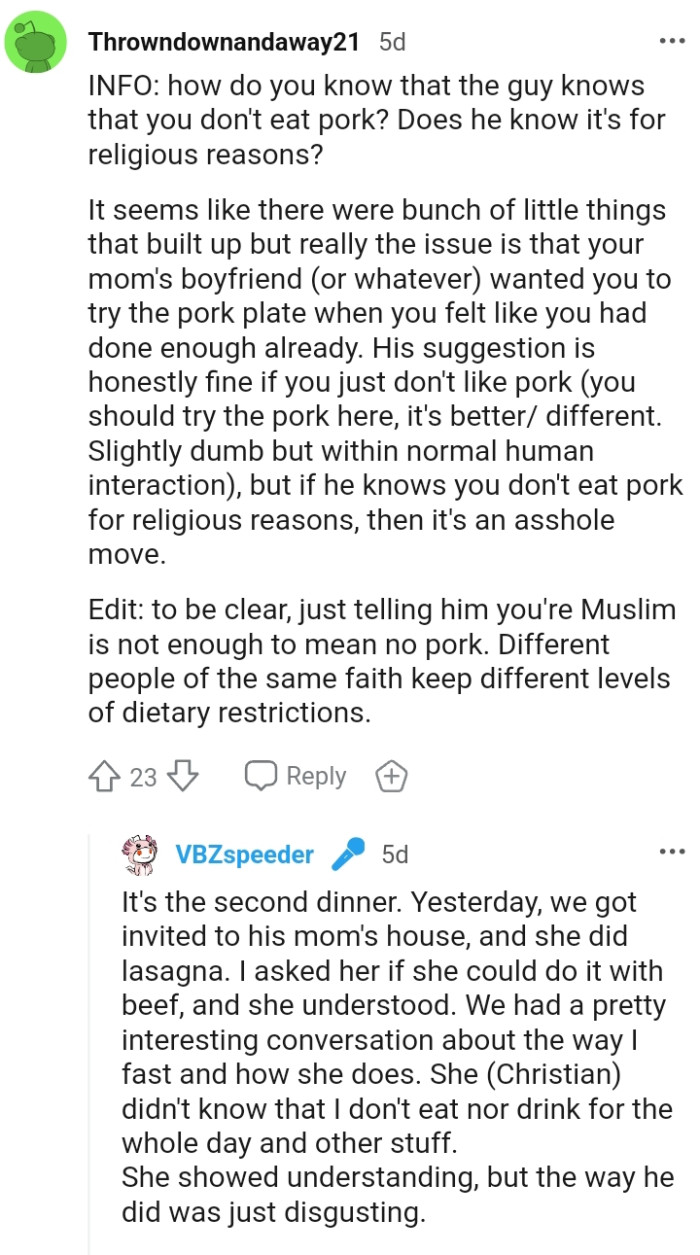Tap the vote score 23

[144, 777]
